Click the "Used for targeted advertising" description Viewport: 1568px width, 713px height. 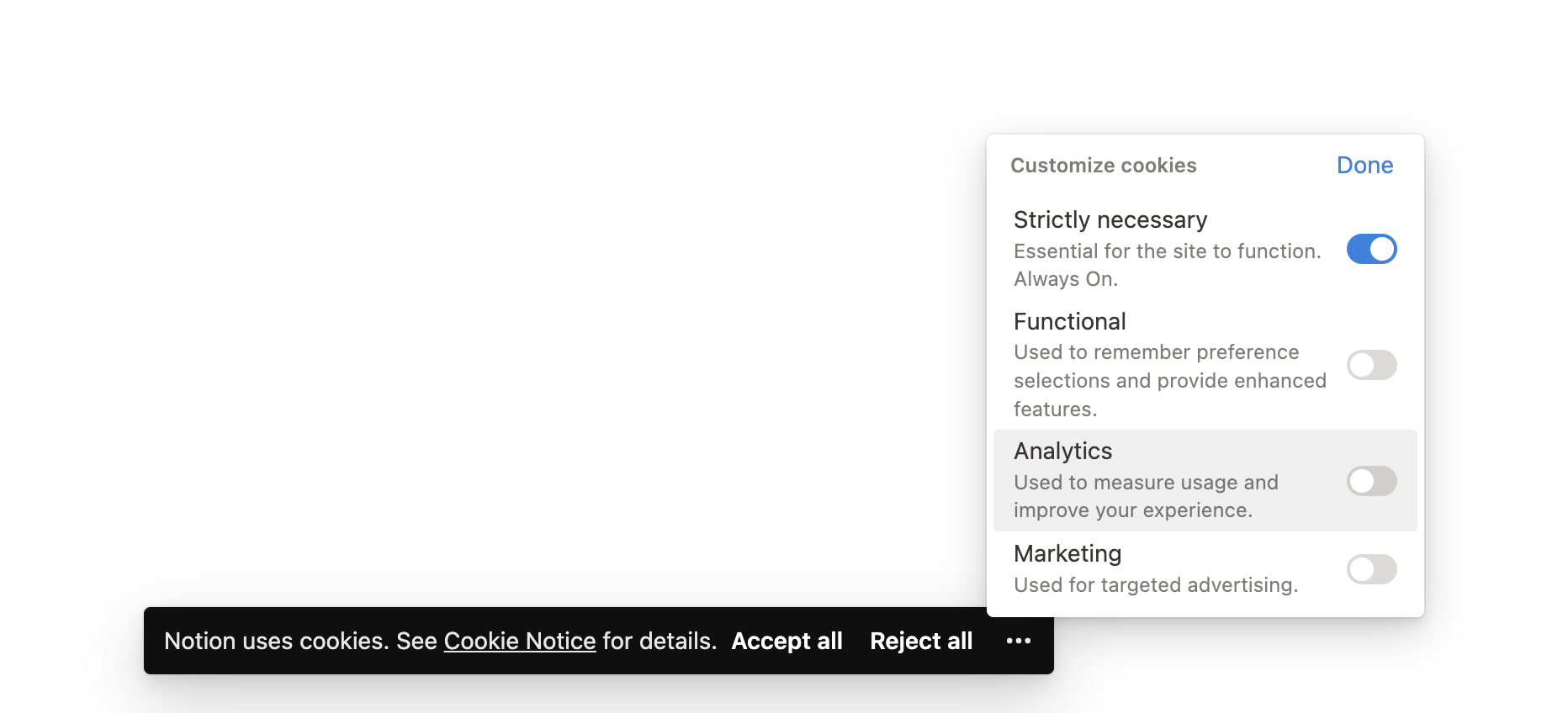click(1155, 585)
